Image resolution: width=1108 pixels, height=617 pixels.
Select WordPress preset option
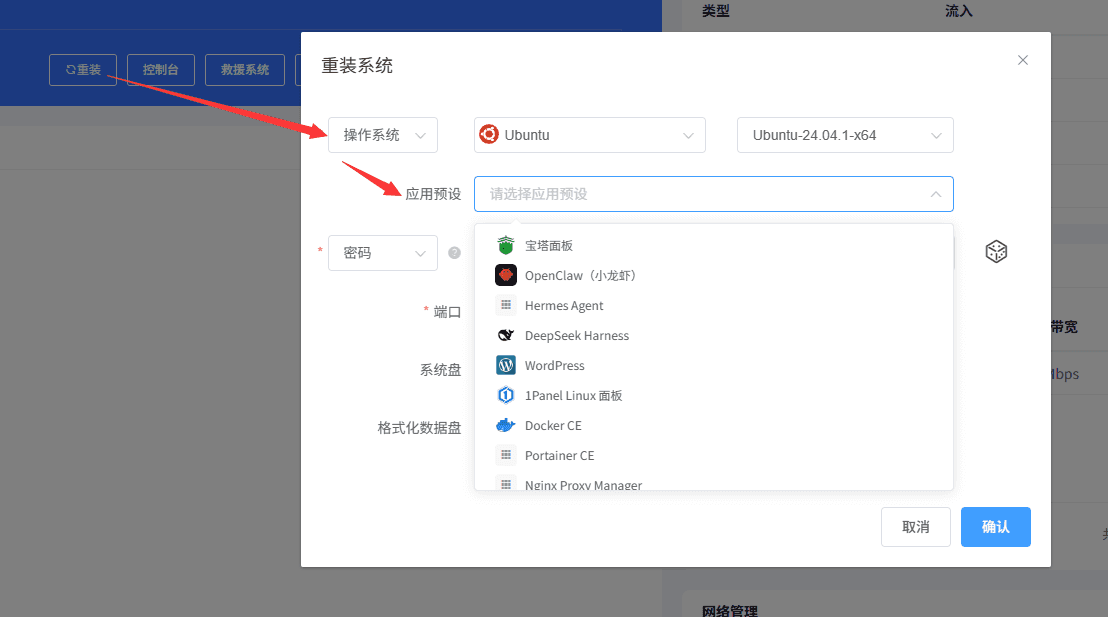click(714, 365)
